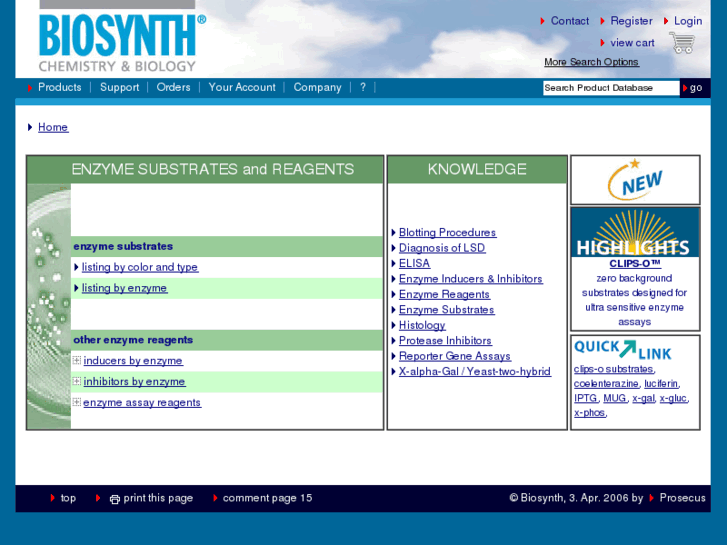Open Blotting Procedures
The height and width of the screenshot is (545, 727).
tap(447, 232)
